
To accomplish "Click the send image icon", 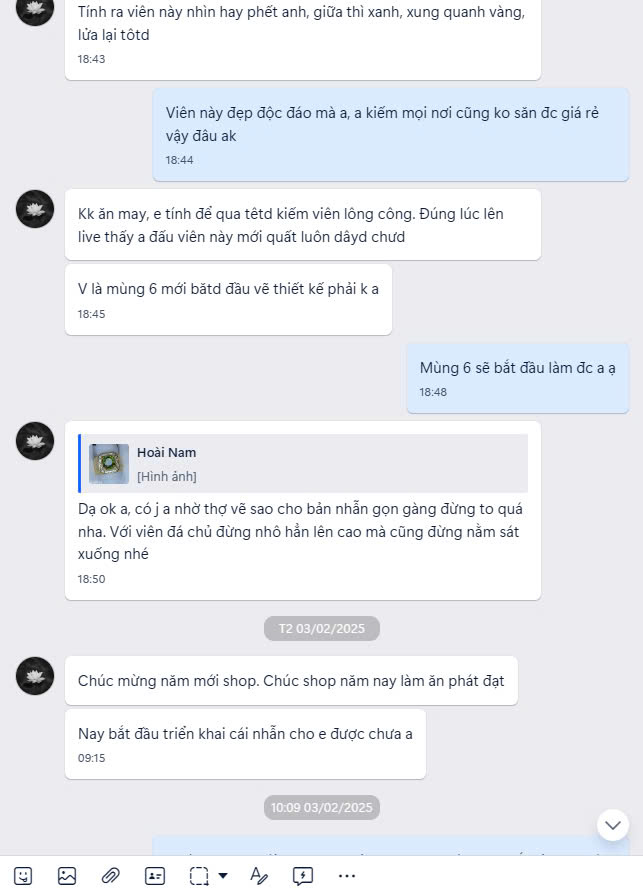I will pyautogui.click(x=67, y=875).
